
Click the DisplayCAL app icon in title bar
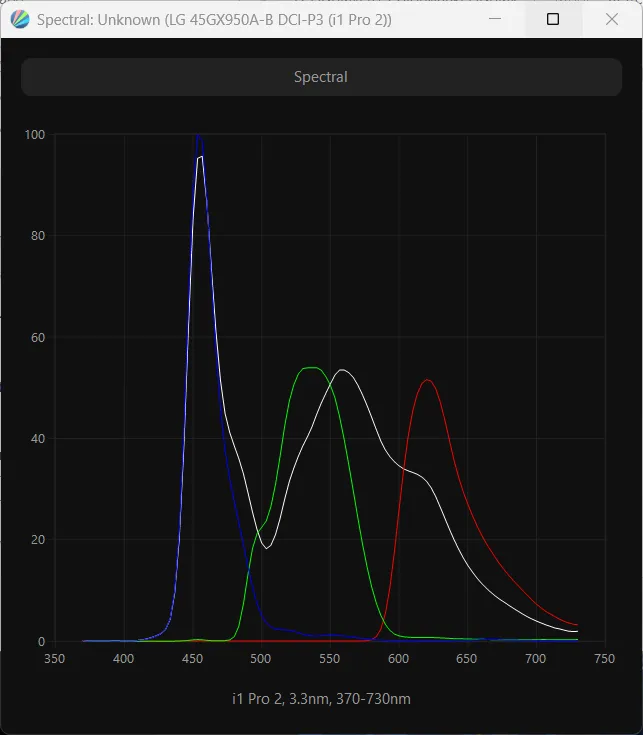click(19, 19)
